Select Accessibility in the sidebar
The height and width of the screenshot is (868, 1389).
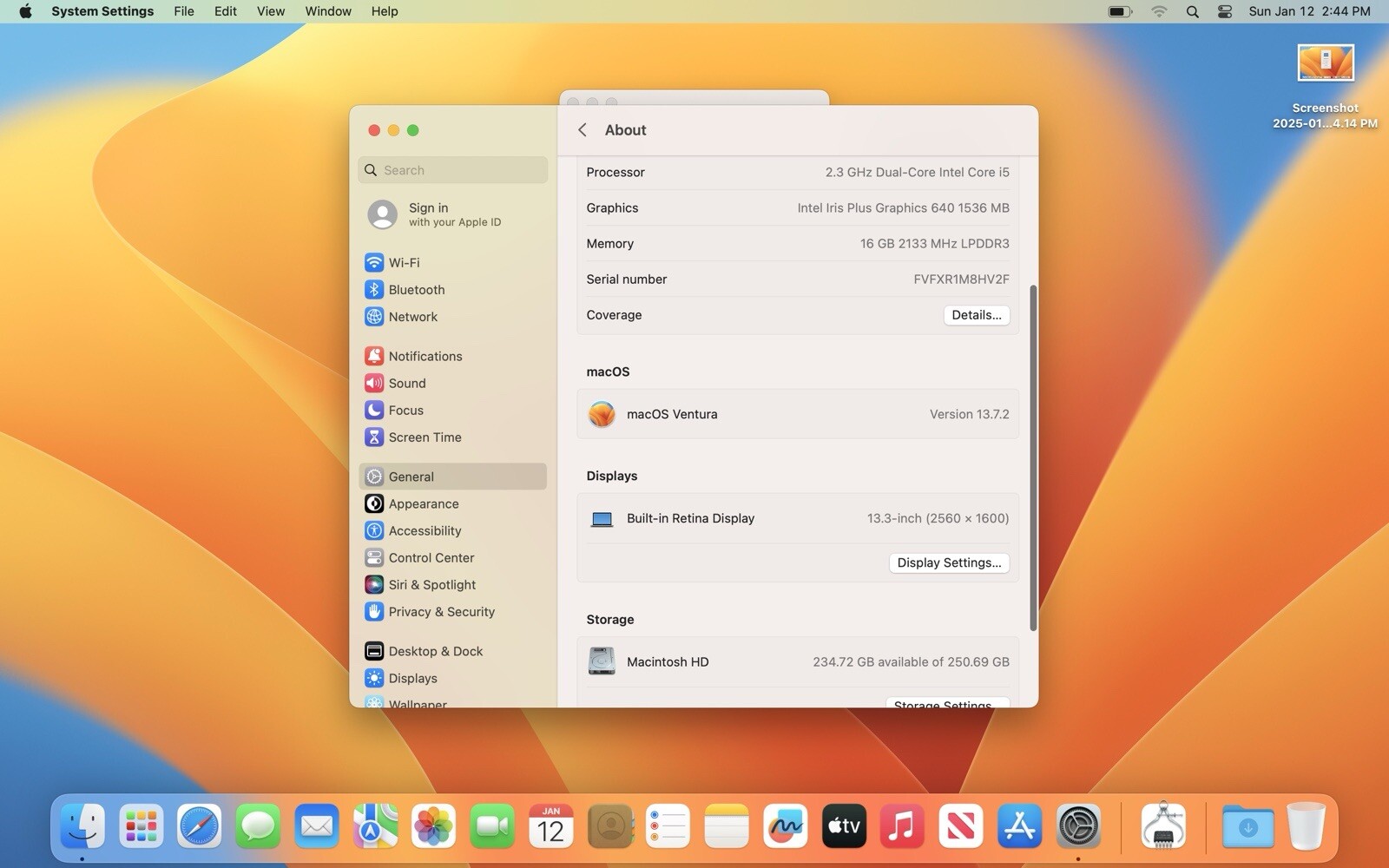point(425,530)
